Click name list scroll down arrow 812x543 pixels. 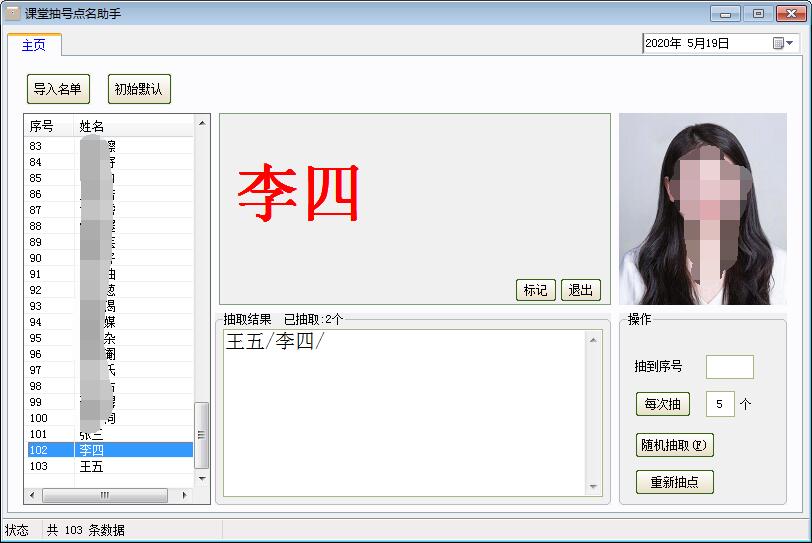(202, 479)
